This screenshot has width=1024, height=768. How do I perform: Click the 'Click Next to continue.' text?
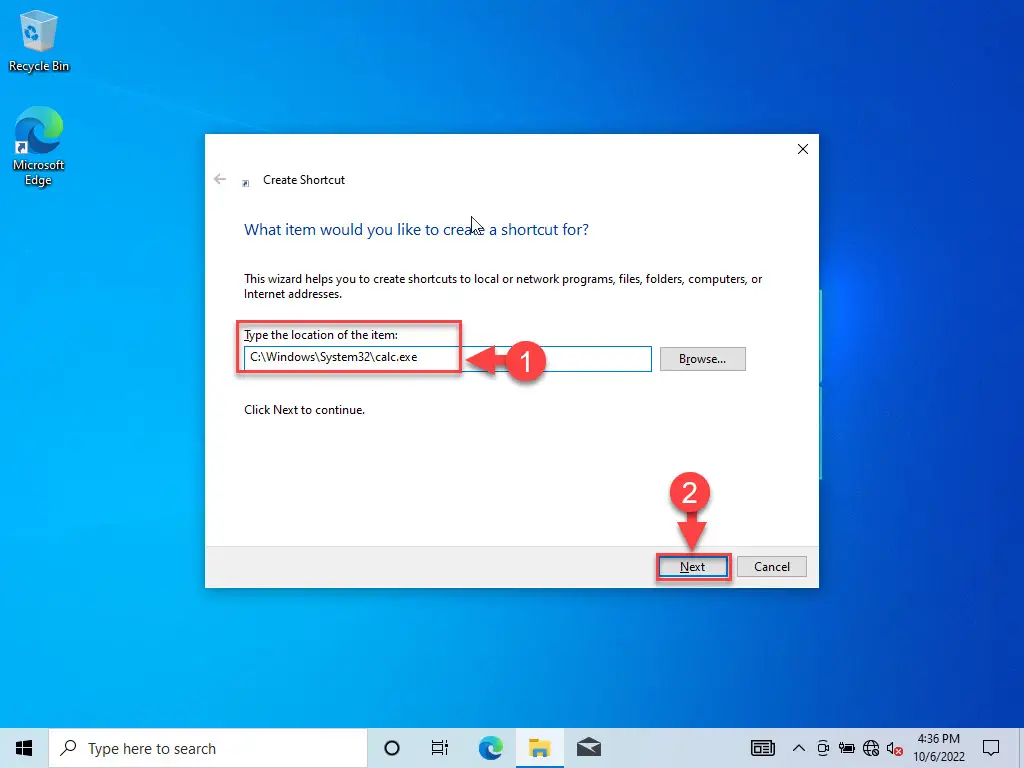click(304, 410)
